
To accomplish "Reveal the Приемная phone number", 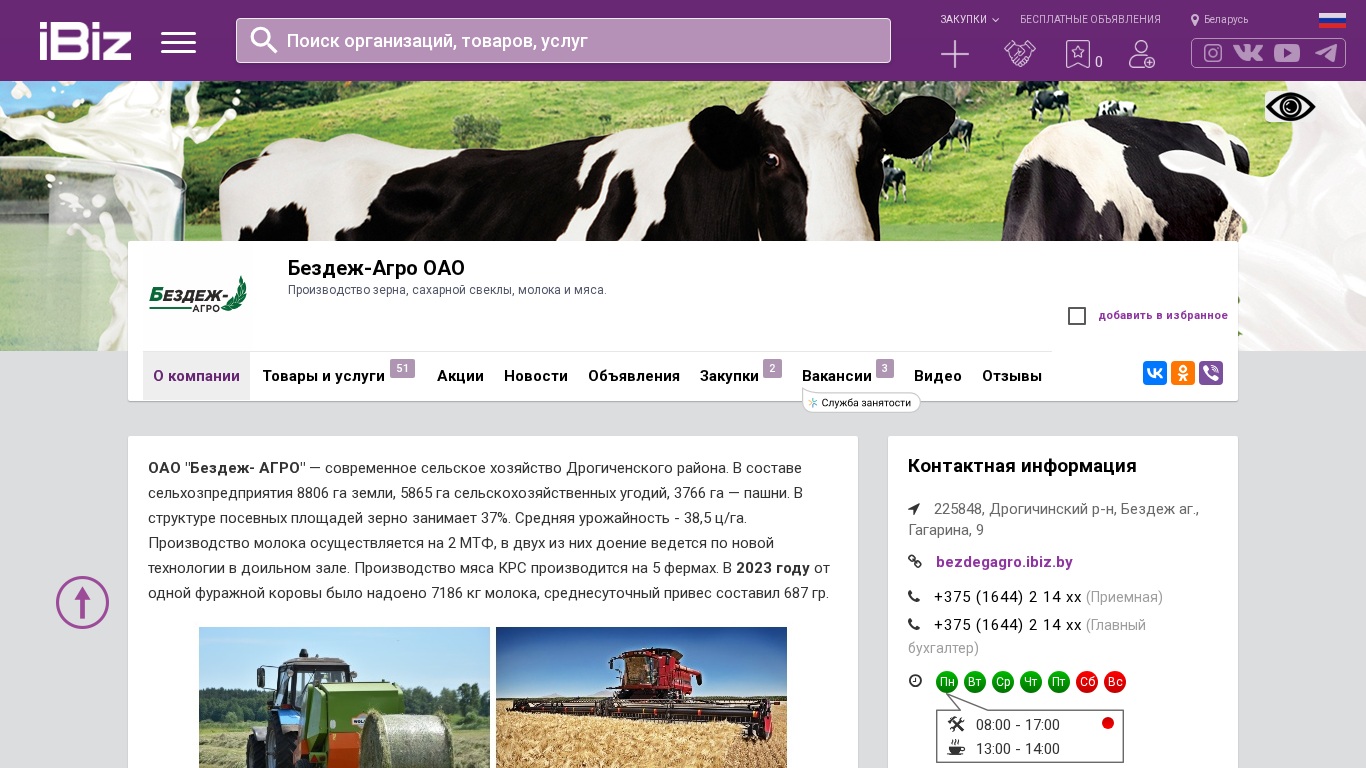I will click(x=1008, y=597).
